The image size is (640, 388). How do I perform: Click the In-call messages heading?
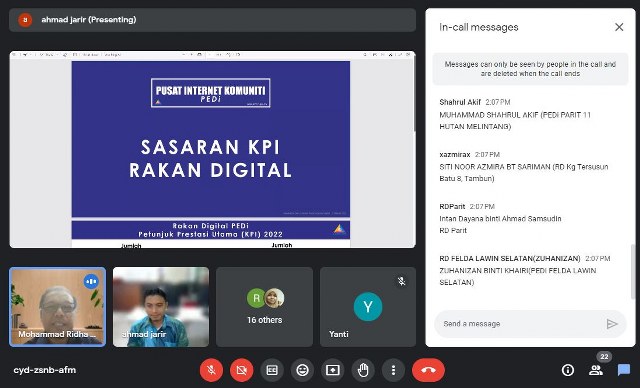click(479, 27)
